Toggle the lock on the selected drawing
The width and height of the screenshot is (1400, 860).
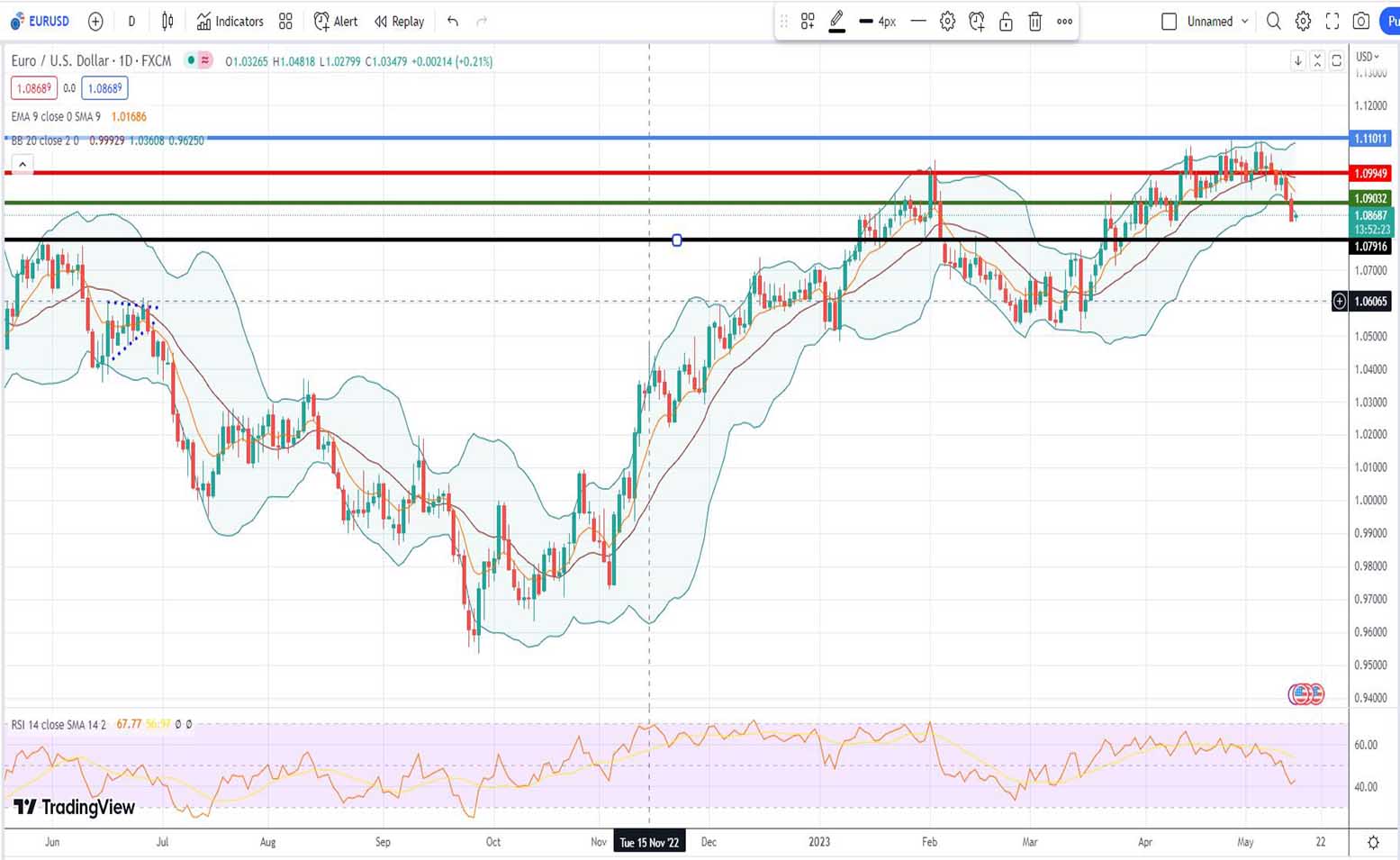1006,22
